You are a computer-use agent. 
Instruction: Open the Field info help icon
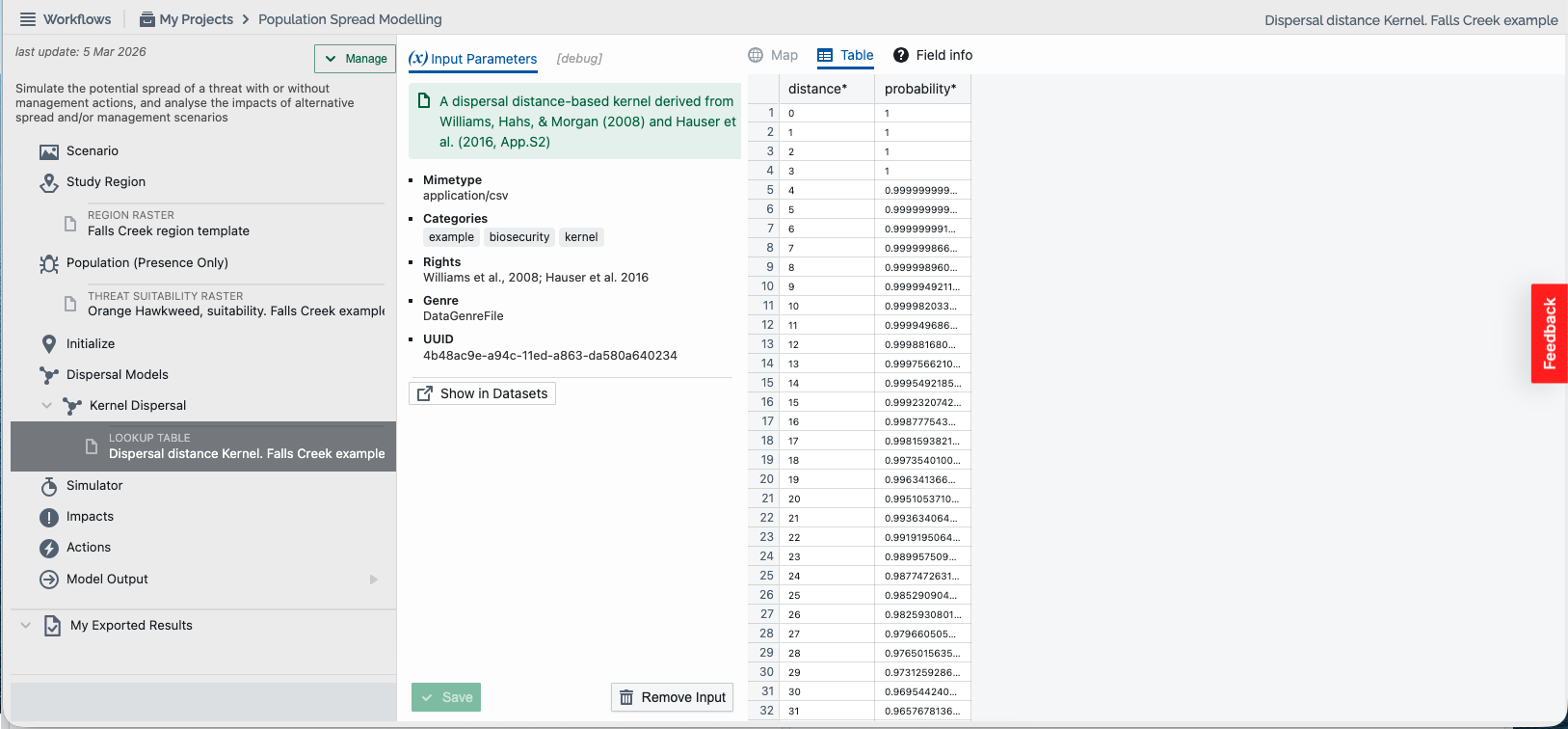coord(901,55)
